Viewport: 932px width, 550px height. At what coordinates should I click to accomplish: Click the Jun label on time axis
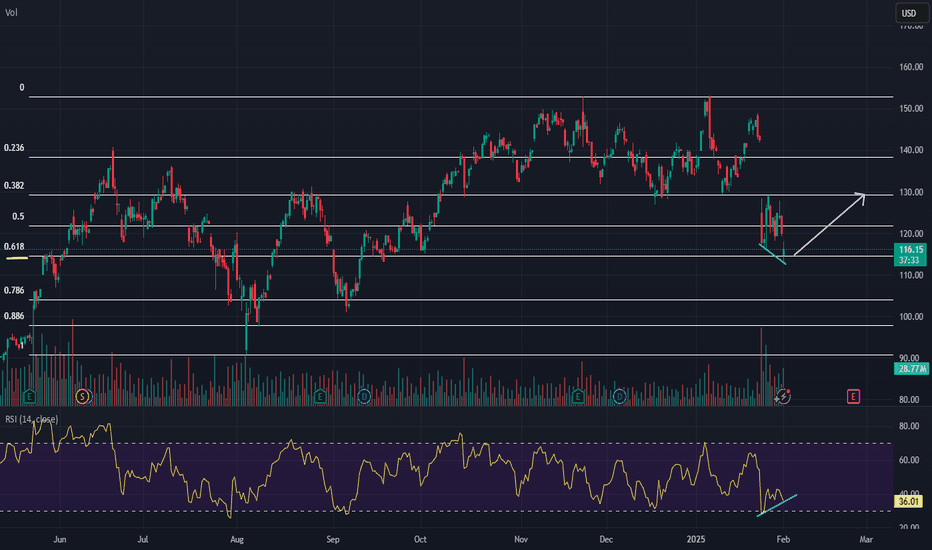point(59,539)
